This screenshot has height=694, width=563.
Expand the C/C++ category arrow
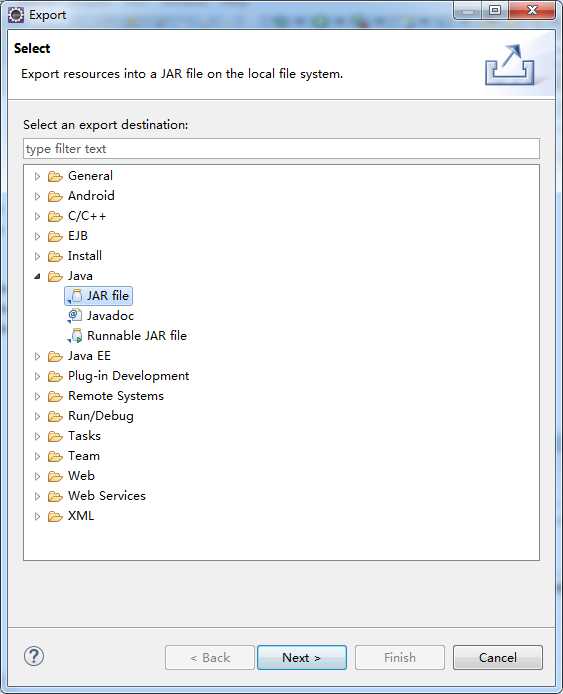(37, 216)
